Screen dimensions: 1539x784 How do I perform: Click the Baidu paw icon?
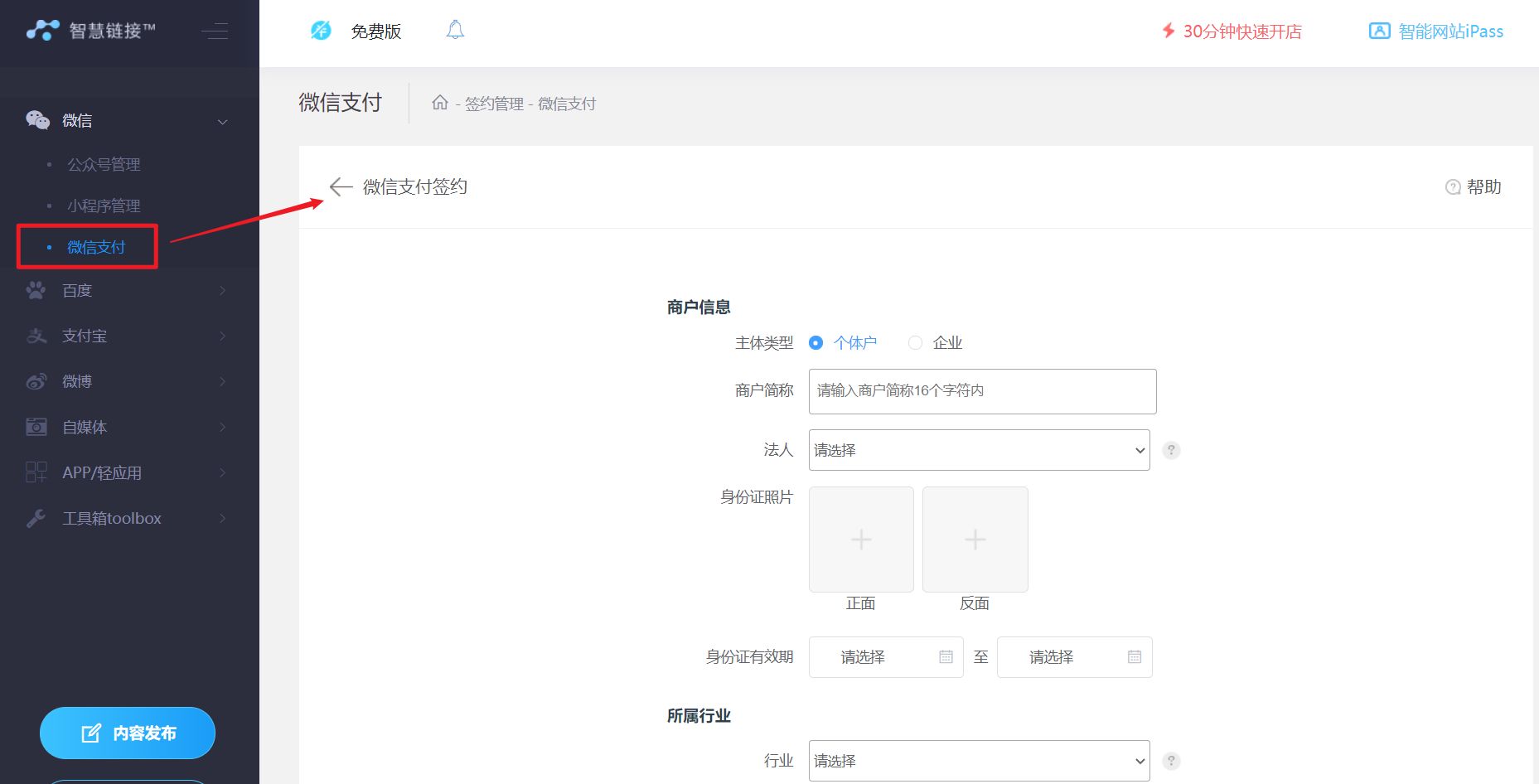coord(36,290)
